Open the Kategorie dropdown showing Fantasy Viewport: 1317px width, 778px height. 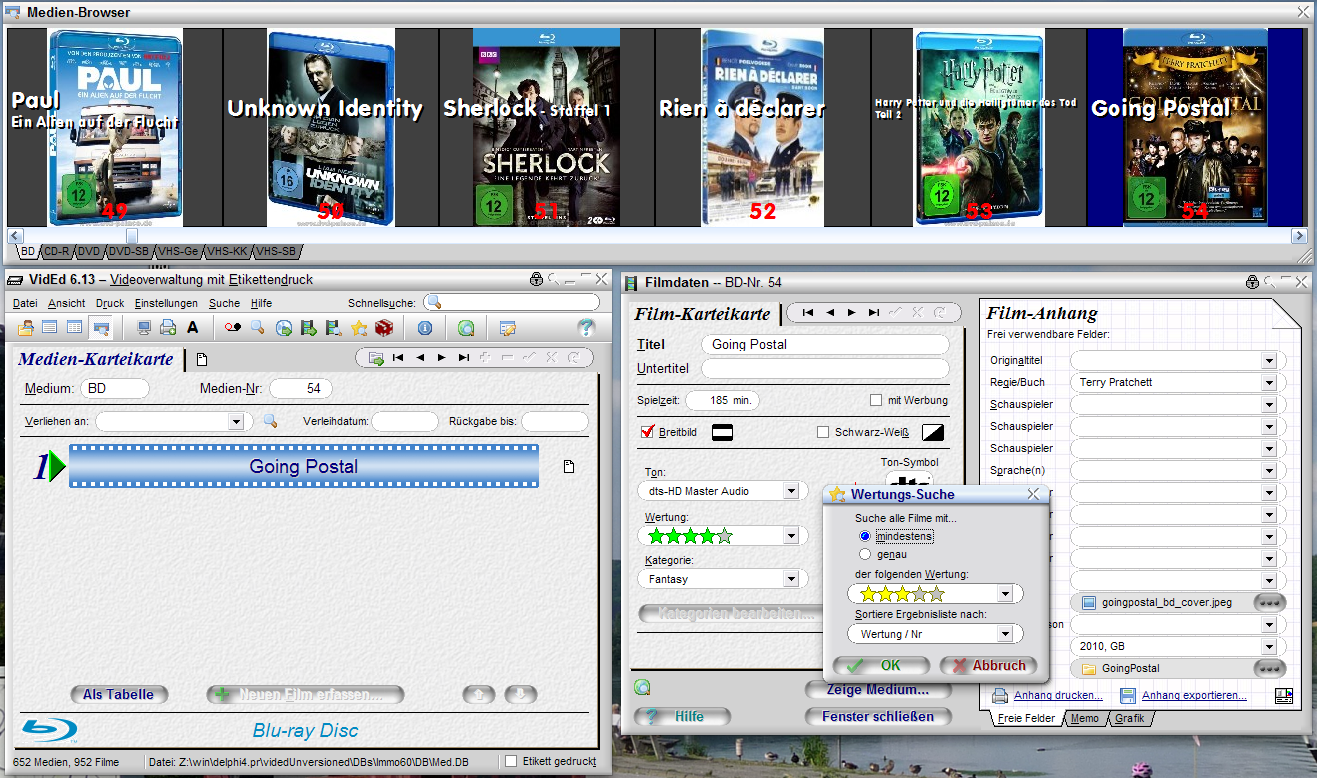click(x=791, y=578)
